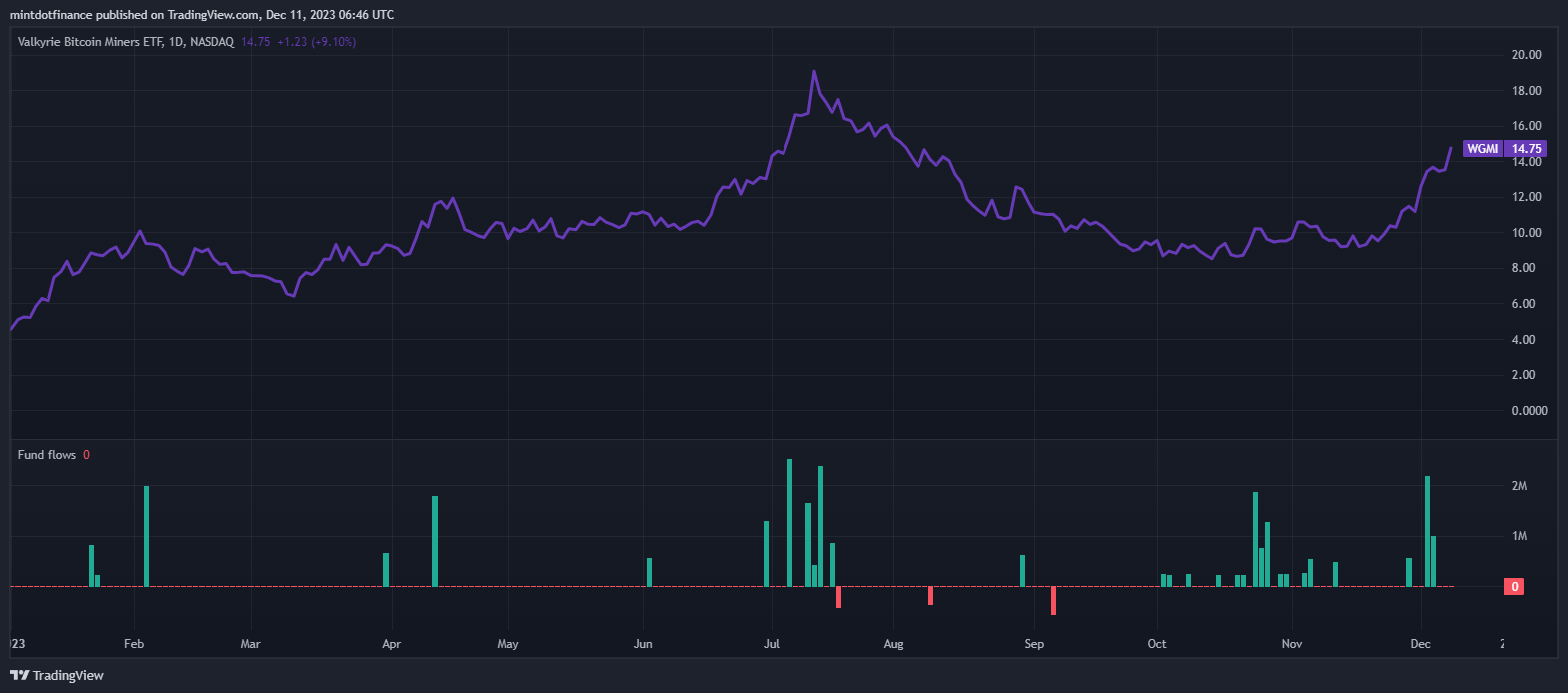Image resolution: width=1568 pixels, height=693 pixels.
Task: Click the 2M fund flows axis label
Action: click(1519, 486)
